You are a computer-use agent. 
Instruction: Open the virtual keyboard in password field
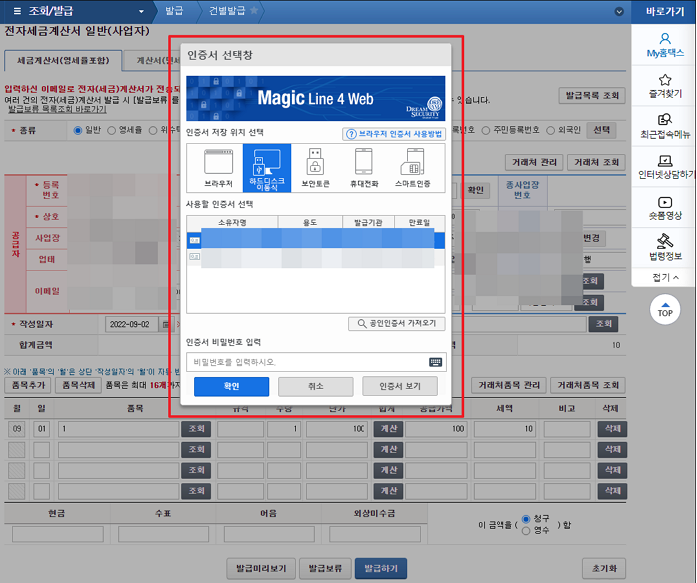tap(436, 362)
